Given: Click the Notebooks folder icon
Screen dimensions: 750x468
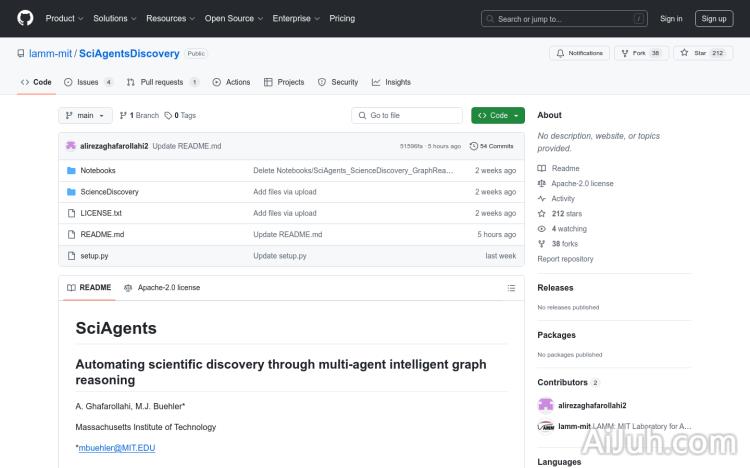Looking at the screenshot, I should point(71,170).
